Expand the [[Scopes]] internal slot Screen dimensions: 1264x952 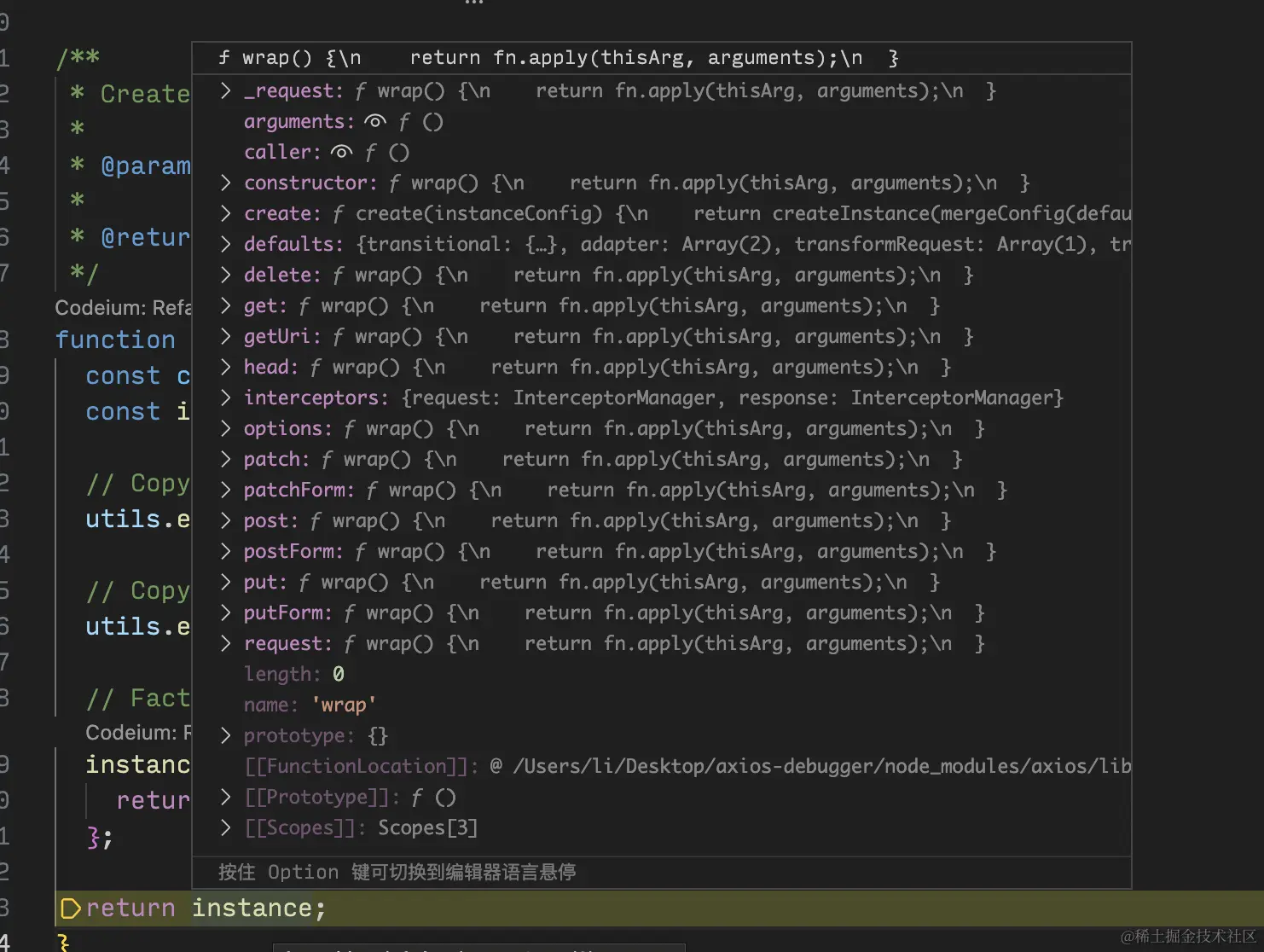(x=225, y=828)
